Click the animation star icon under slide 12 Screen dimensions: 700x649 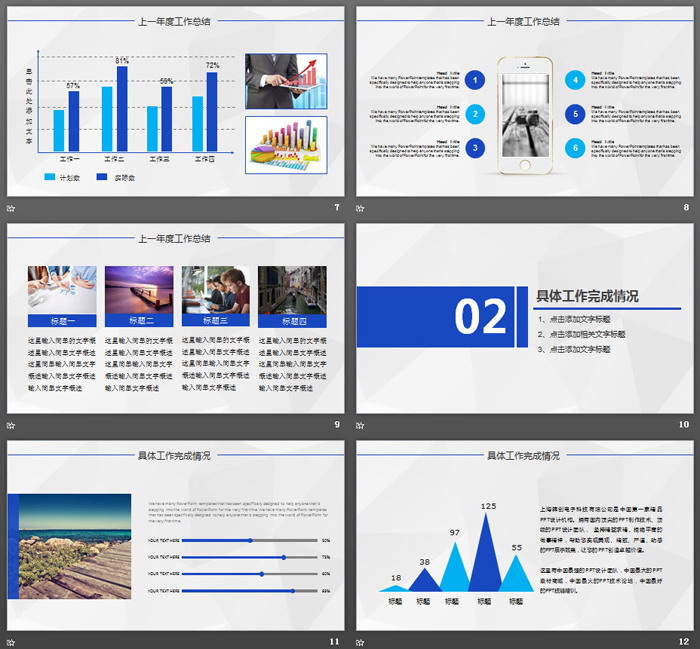360,643
